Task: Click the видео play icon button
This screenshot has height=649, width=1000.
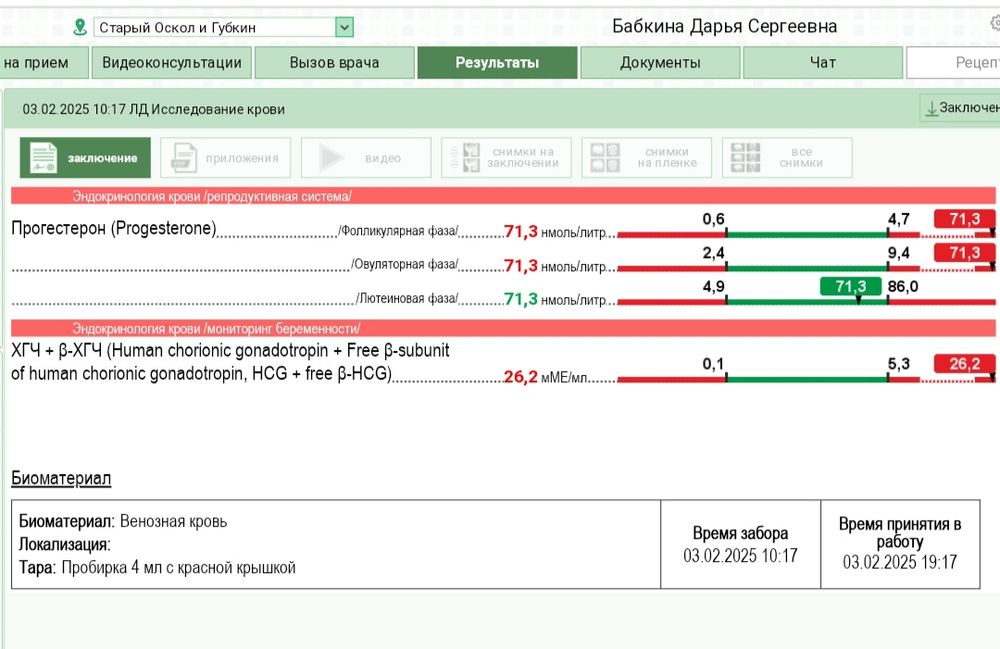Action: tap(366, 158)
